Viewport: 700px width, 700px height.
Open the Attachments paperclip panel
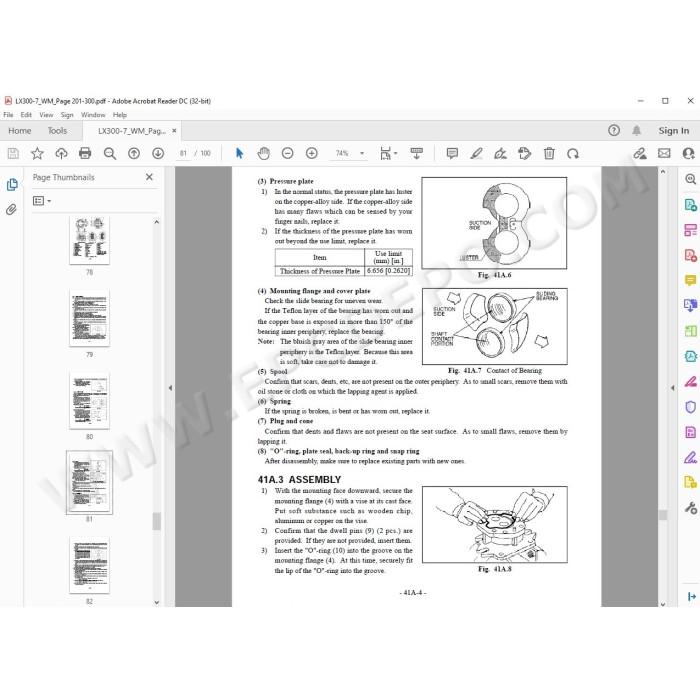coord(11,209)
